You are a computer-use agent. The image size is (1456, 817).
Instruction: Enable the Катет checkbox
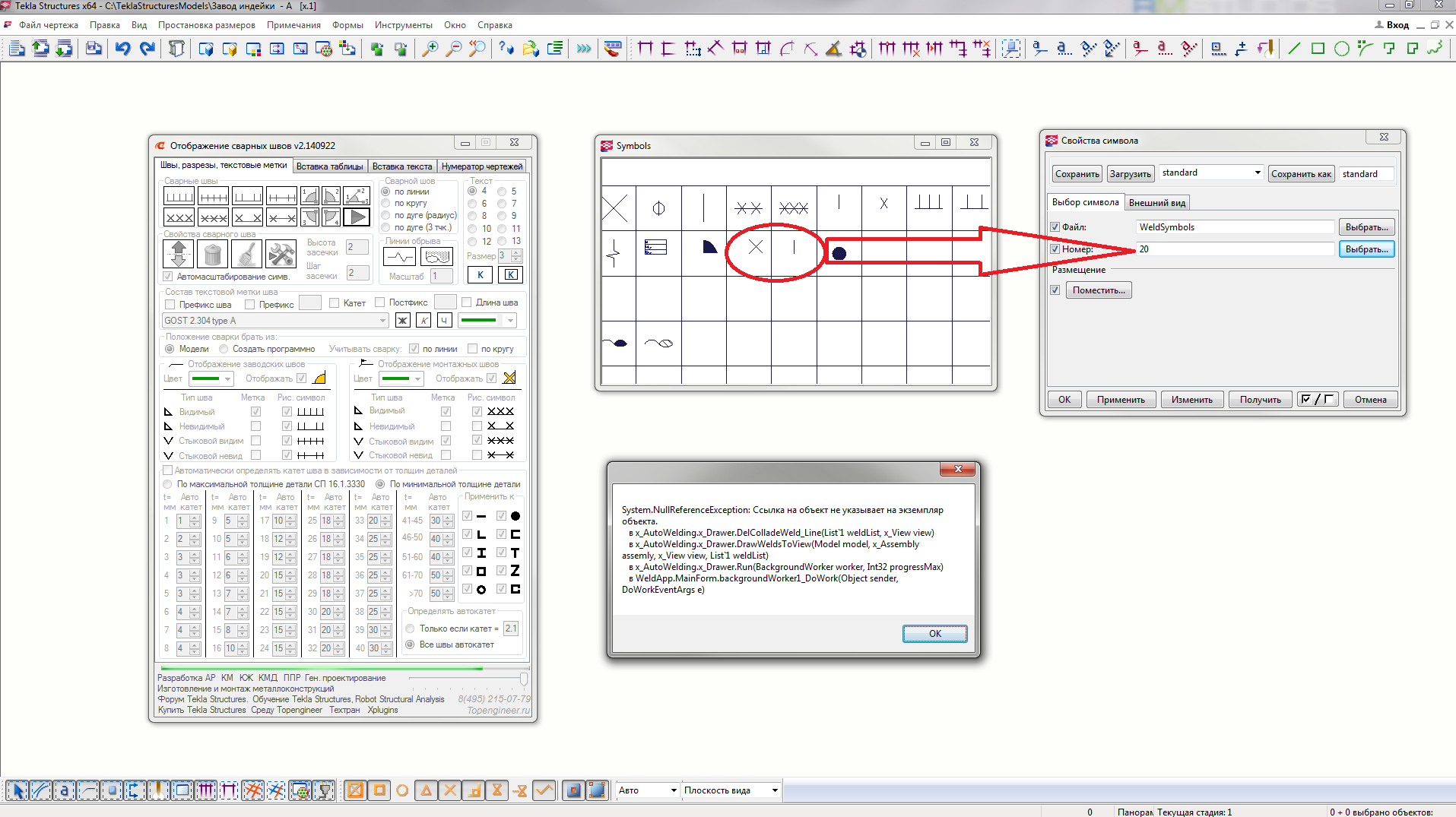(x=335, y=303)
